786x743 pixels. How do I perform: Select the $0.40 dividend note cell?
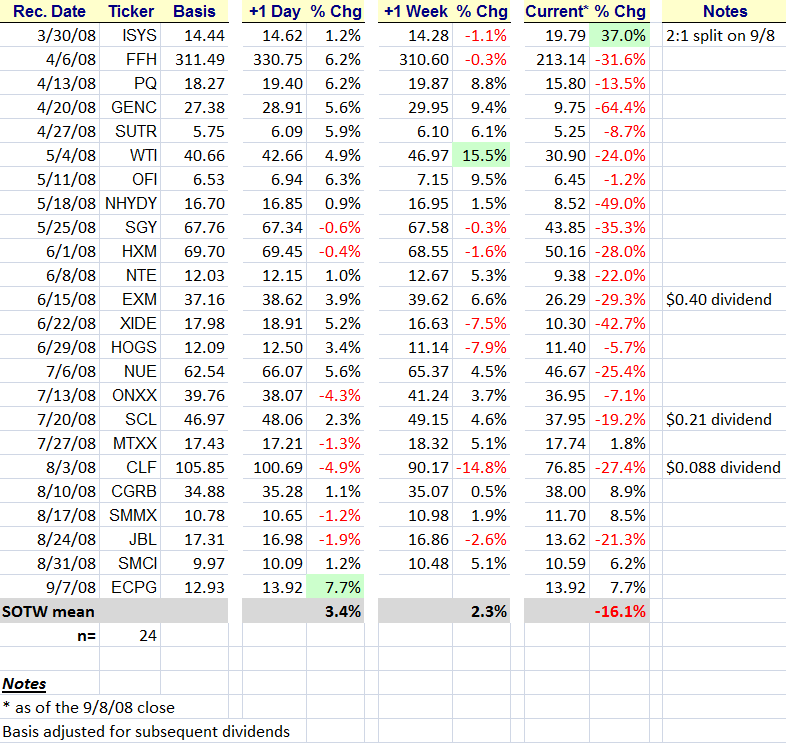coord(718,298)
